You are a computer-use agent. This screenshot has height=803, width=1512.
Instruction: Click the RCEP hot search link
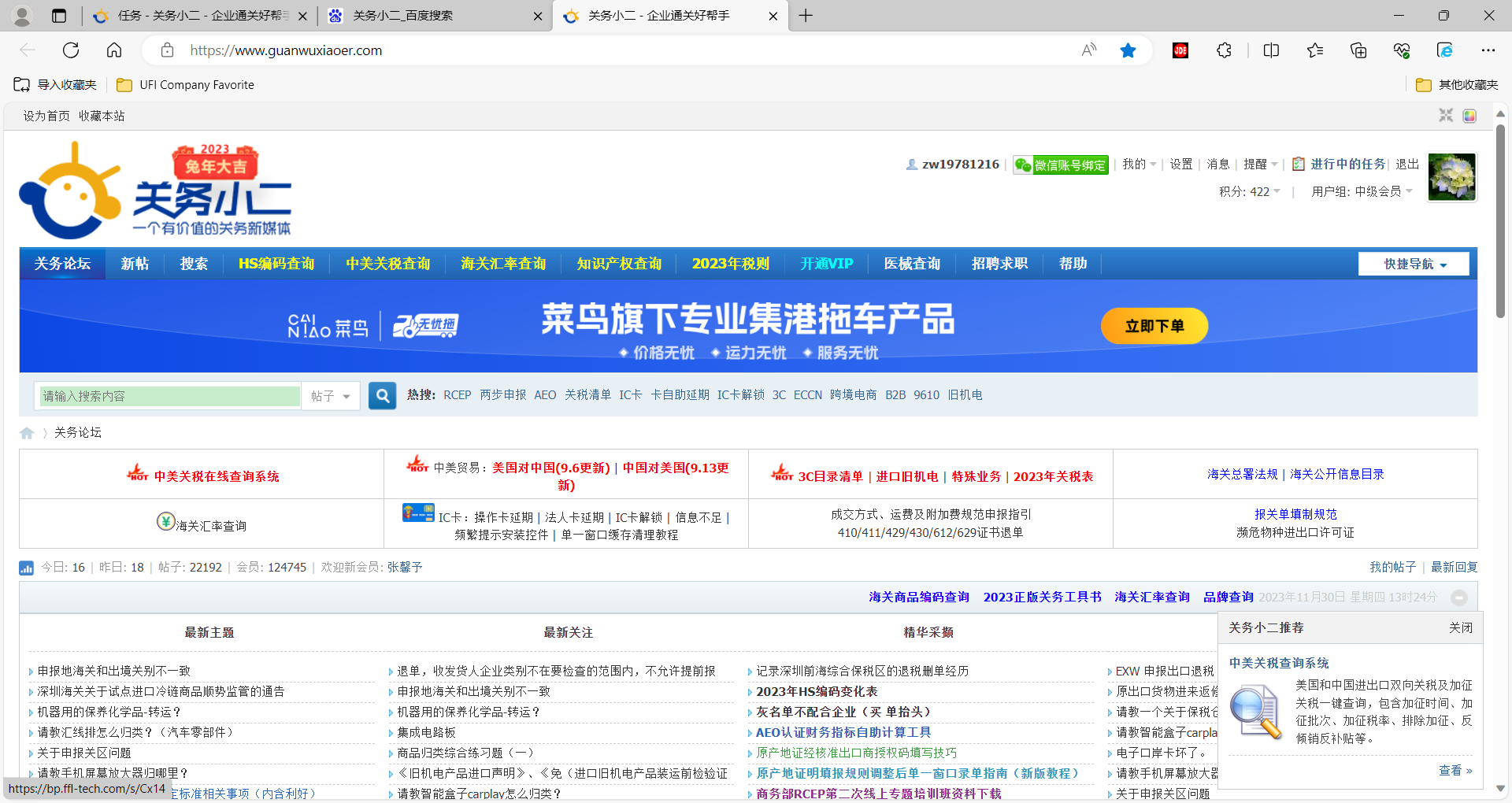(458, 395)
